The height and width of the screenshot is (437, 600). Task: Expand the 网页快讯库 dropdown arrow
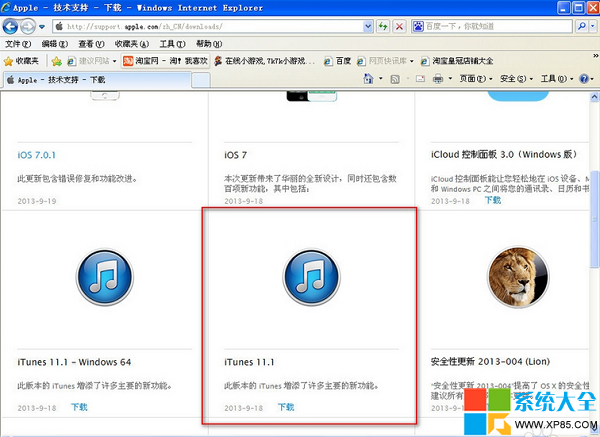pos(412,61)
